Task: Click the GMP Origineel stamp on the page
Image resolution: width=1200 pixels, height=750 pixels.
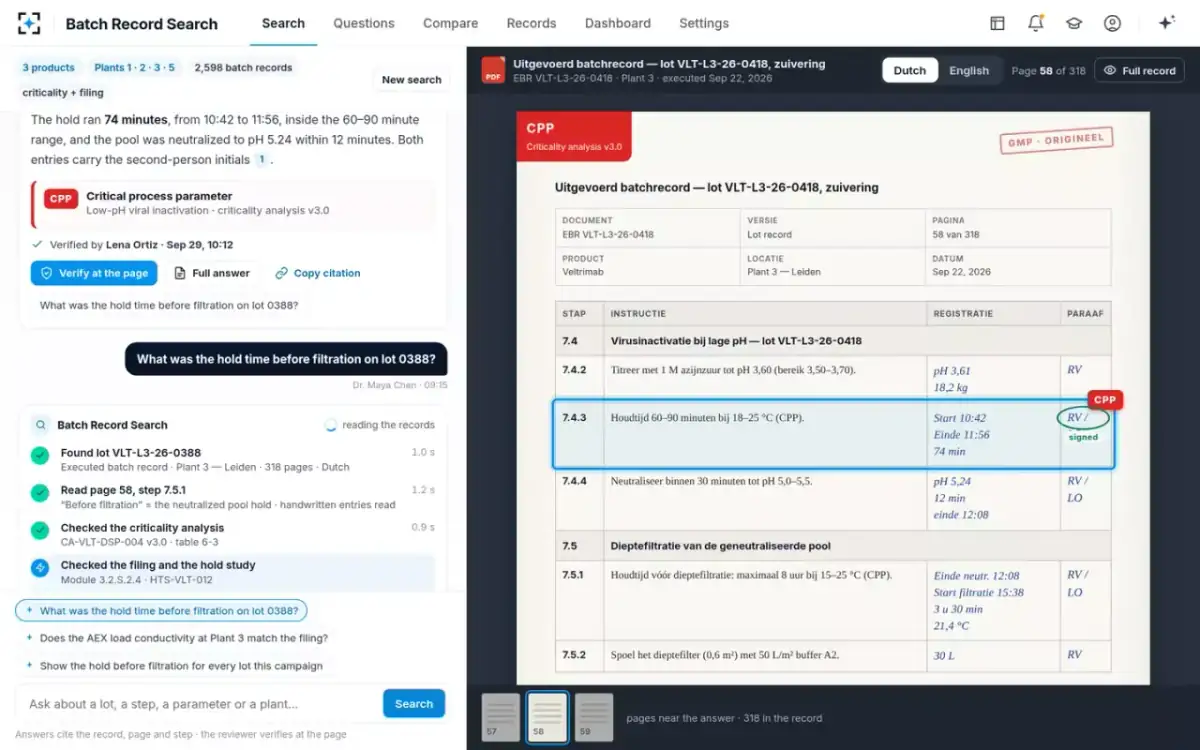Action: (x=1056, y=140)
